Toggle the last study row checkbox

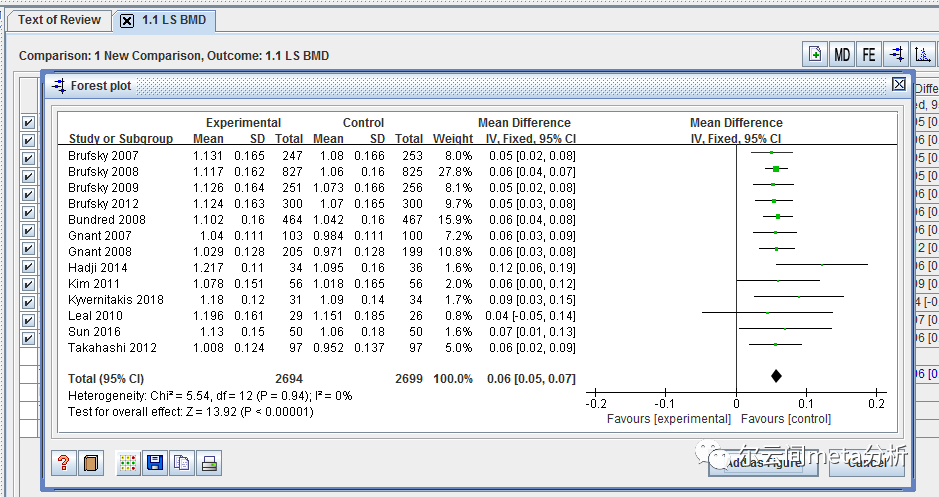pyautogui.click(x=28, y=338)
